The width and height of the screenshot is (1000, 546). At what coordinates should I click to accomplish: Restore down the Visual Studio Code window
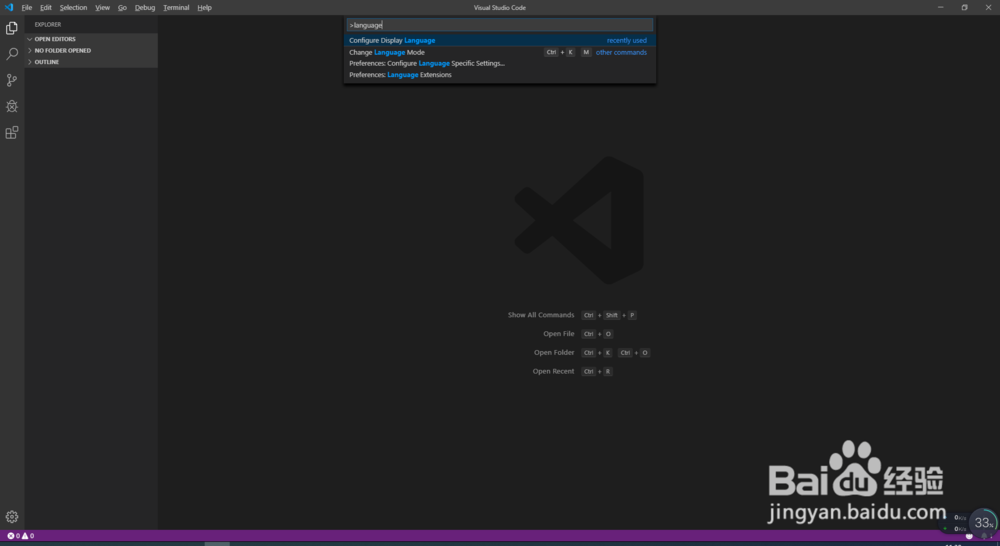964,8
